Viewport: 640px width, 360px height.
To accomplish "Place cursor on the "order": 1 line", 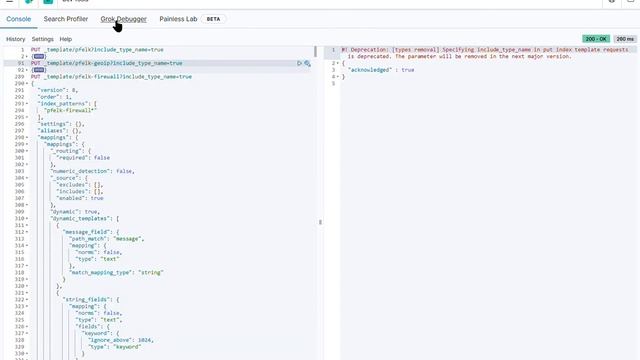I will (54, 97).
